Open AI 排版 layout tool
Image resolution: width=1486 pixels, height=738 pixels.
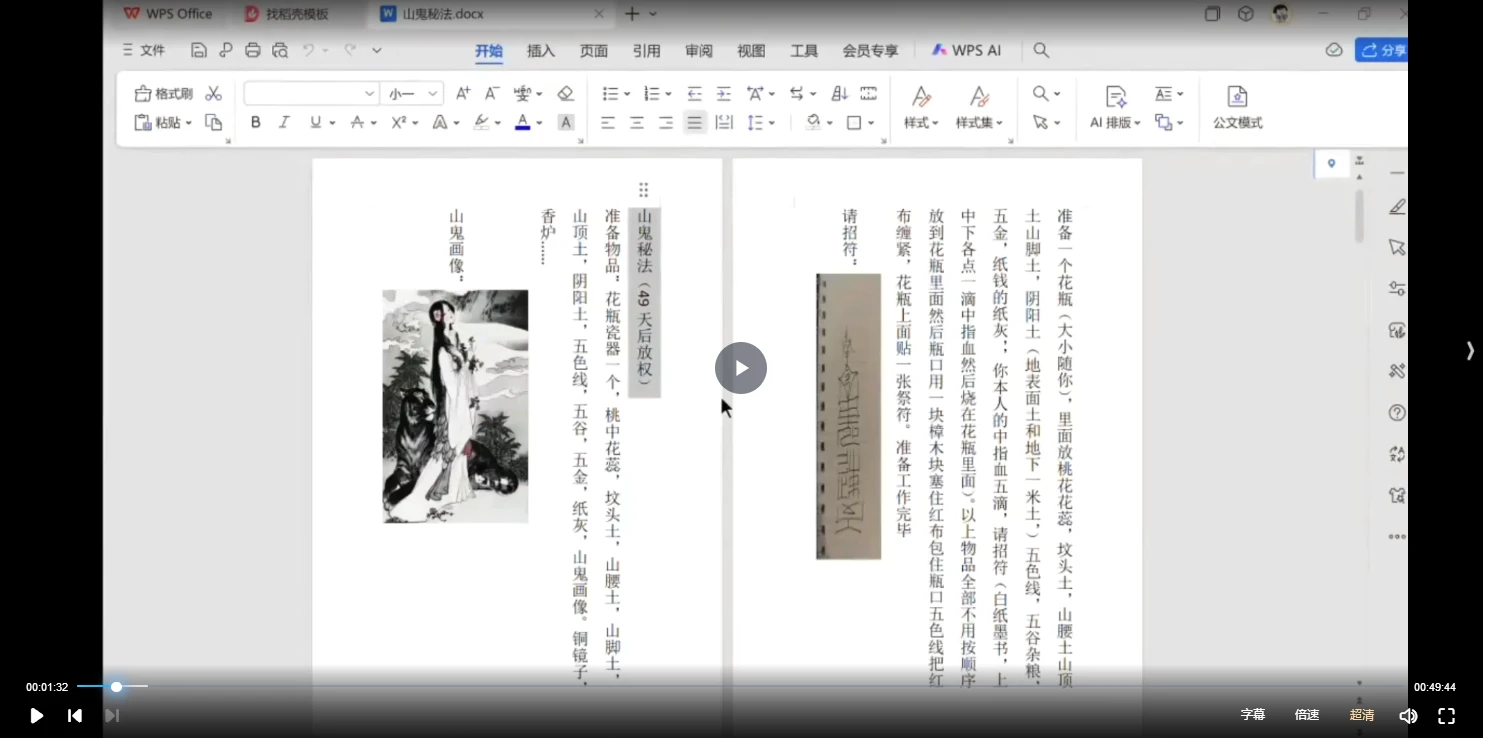point(1115,108)
